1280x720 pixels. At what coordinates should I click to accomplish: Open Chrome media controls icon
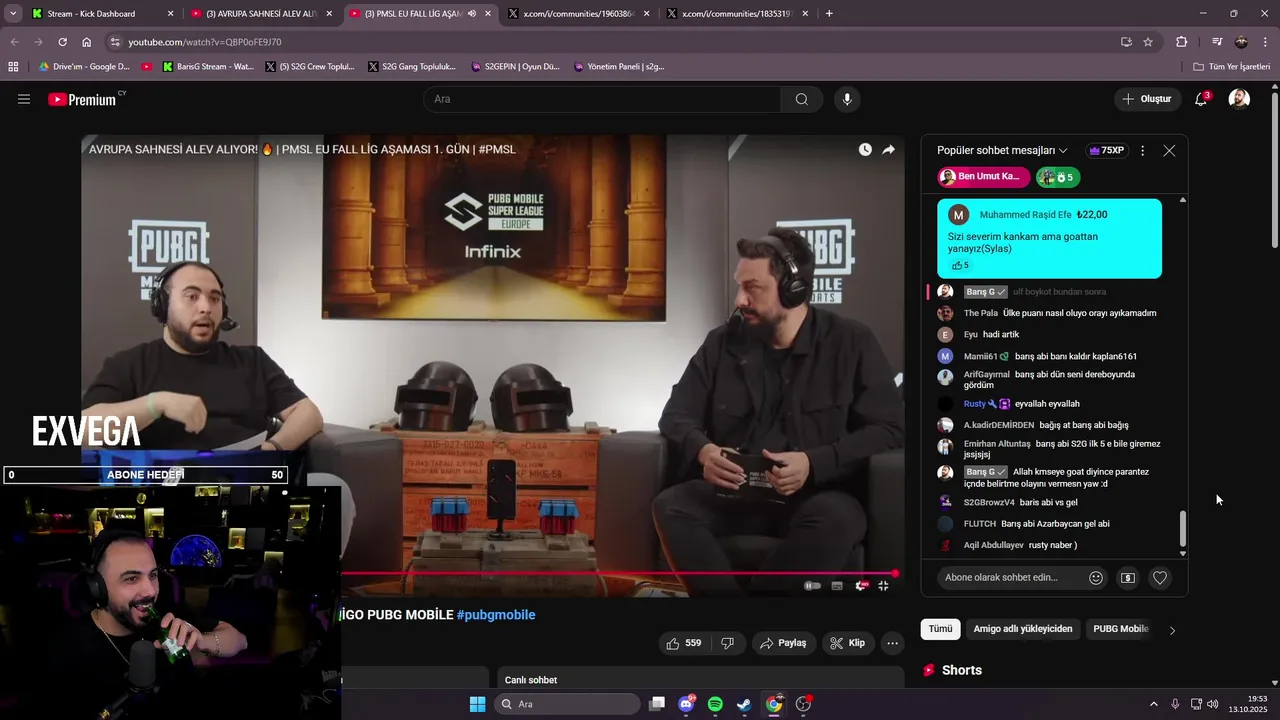pyautogui.click(x=1217, y=42)
